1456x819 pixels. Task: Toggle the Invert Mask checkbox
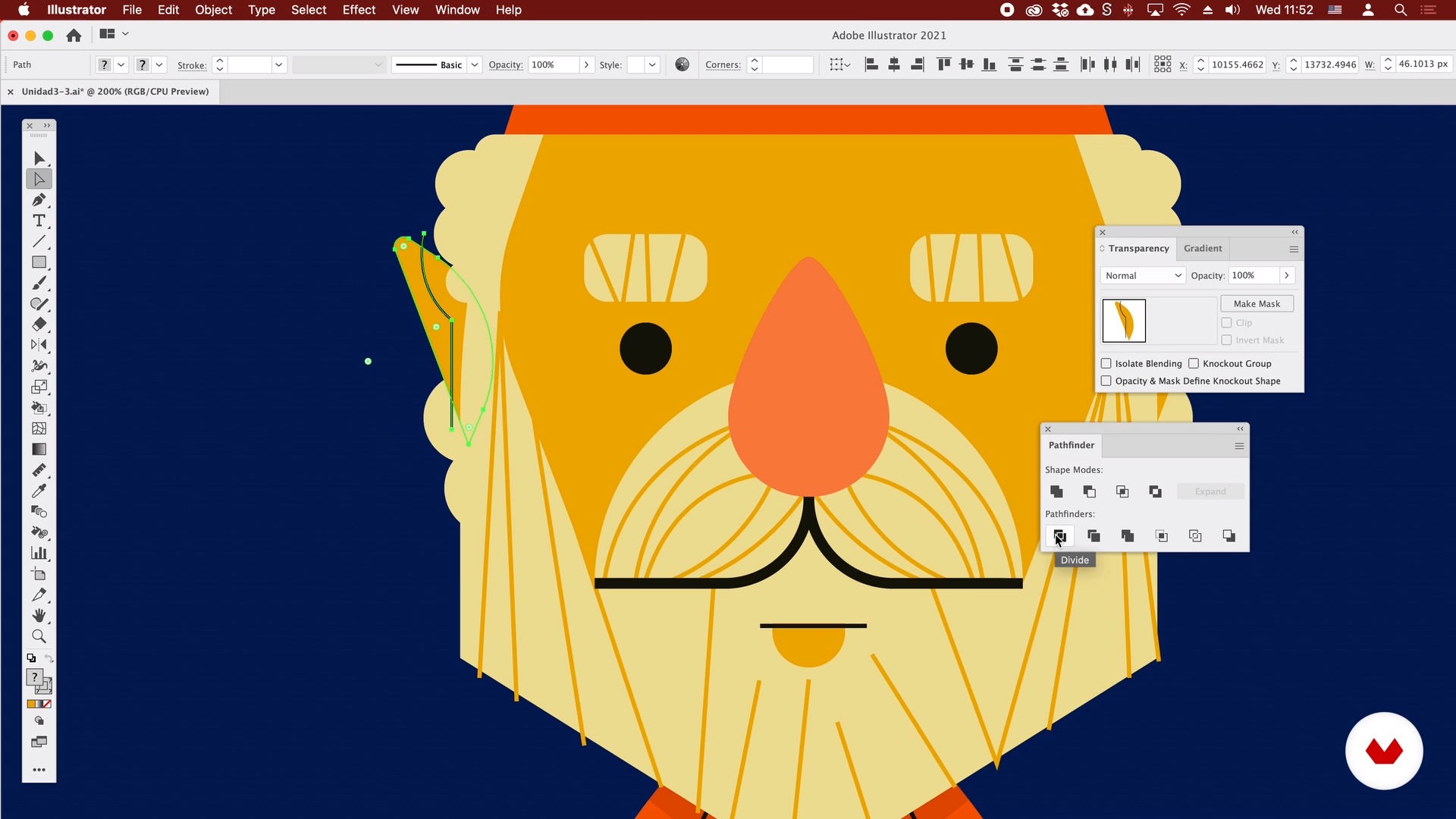click(x=1226, y=340)
